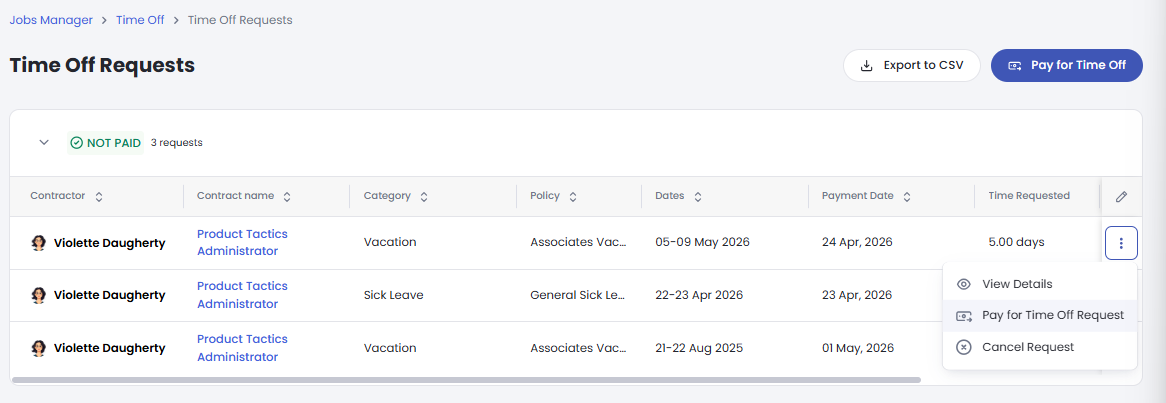Sort table by Category column
Screen dimensions: 1166x403
click(424, 197)
